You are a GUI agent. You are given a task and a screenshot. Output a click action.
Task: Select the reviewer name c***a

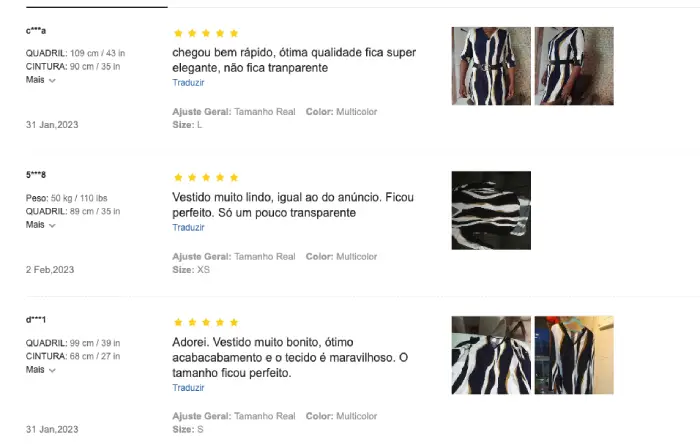pos(36,31)
